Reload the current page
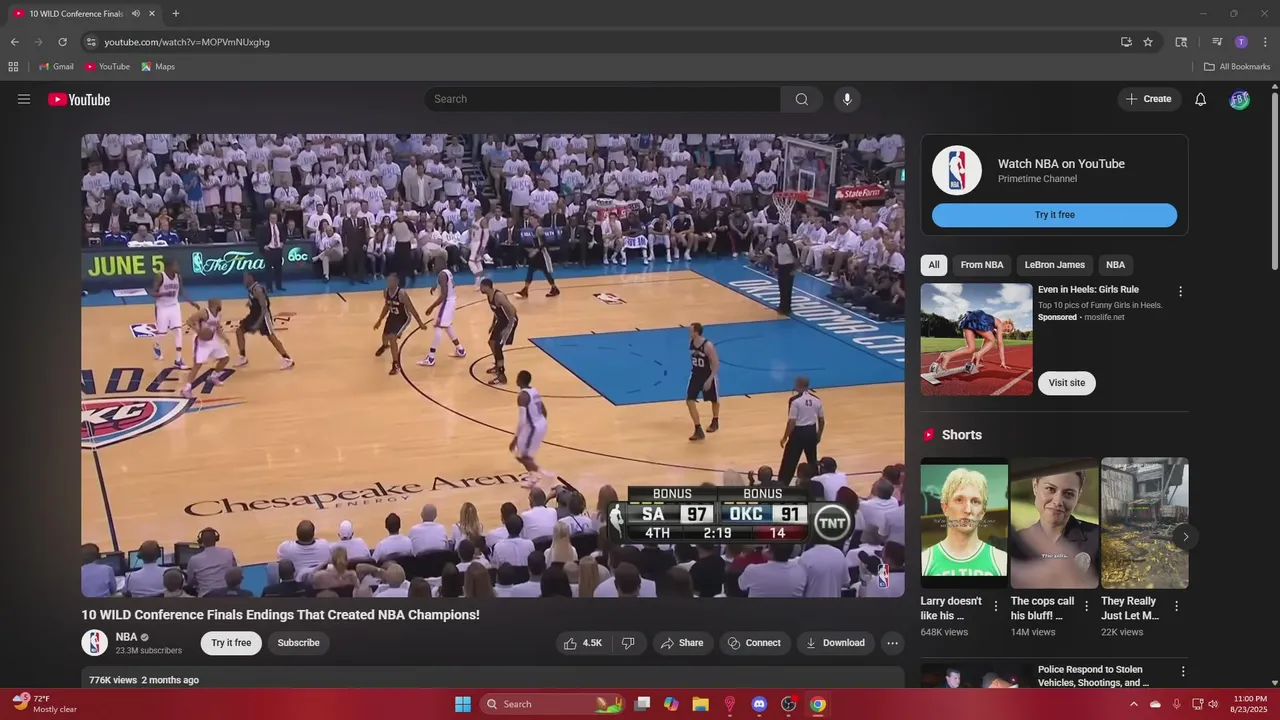 pyautogui.click(x=62, y=42)
